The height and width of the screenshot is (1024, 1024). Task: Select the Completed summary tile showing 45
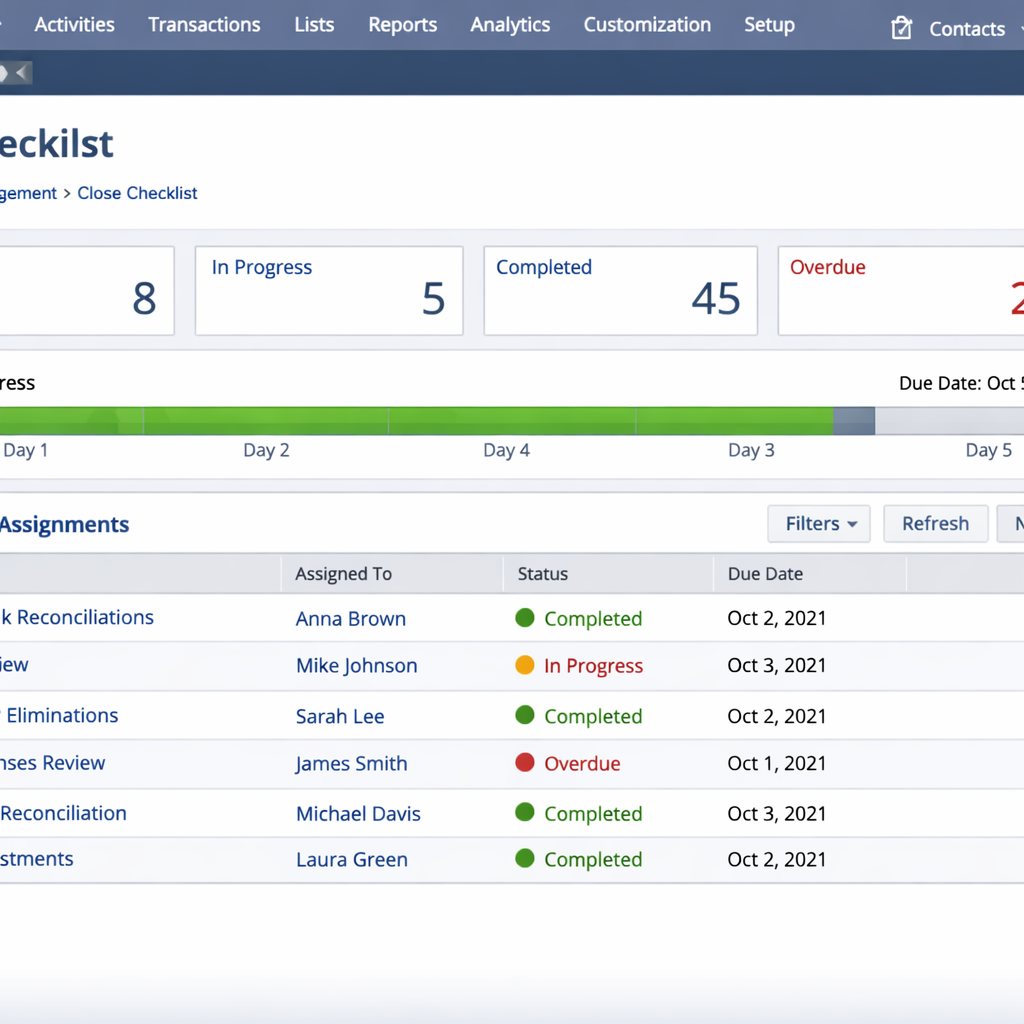point(620,291)
